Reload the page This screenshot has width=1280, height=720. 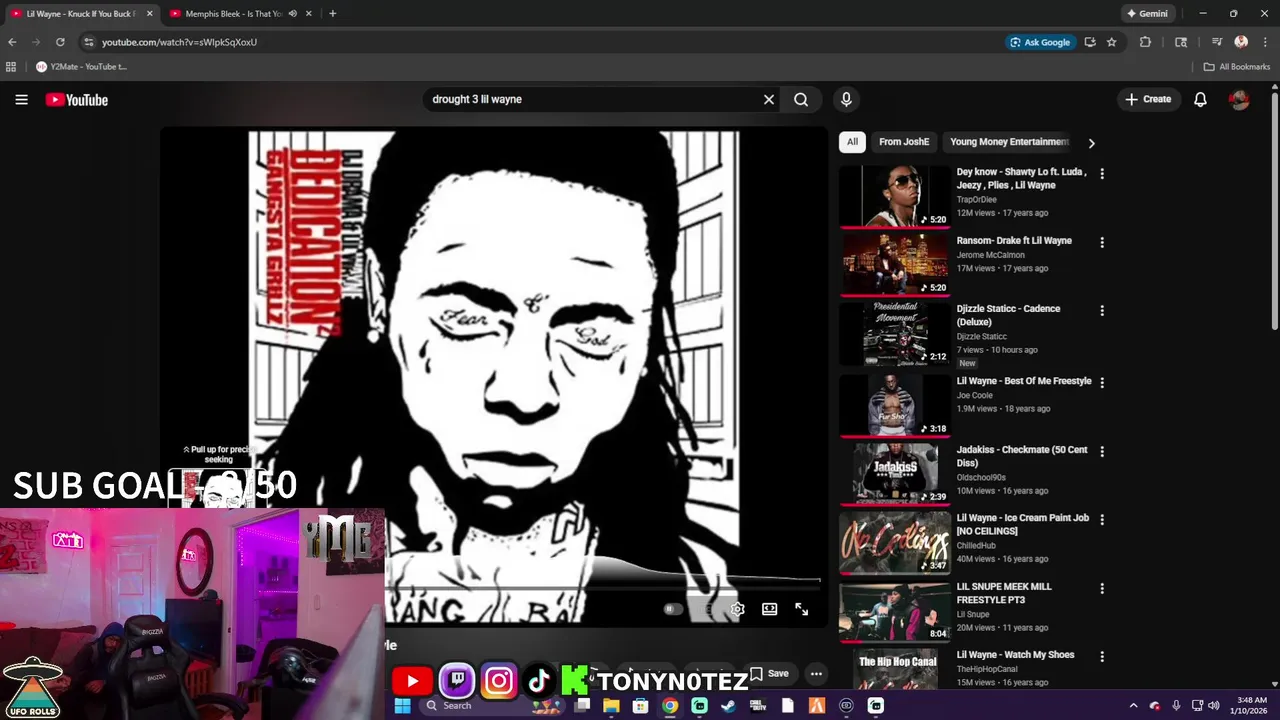60,42
